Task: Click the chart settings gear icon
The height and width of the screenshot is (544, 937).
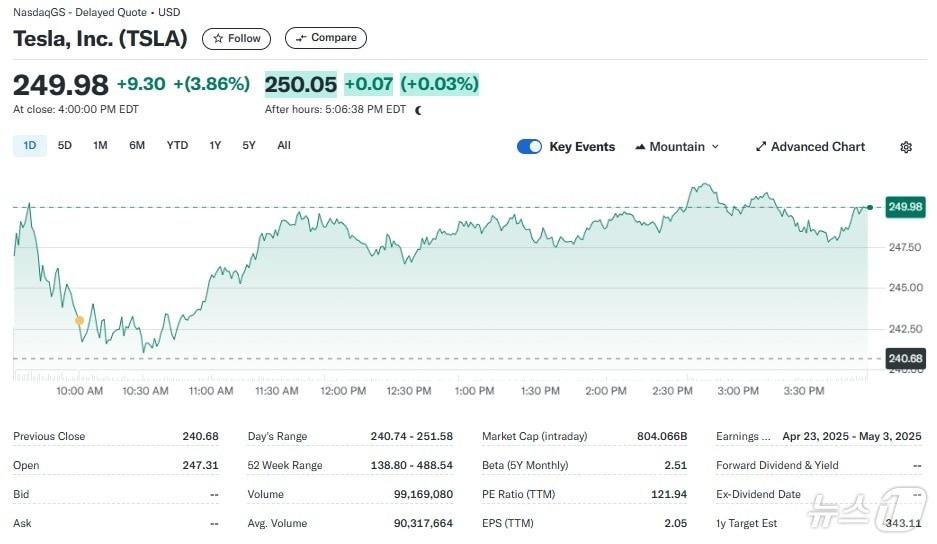Action: click(906, 147)
